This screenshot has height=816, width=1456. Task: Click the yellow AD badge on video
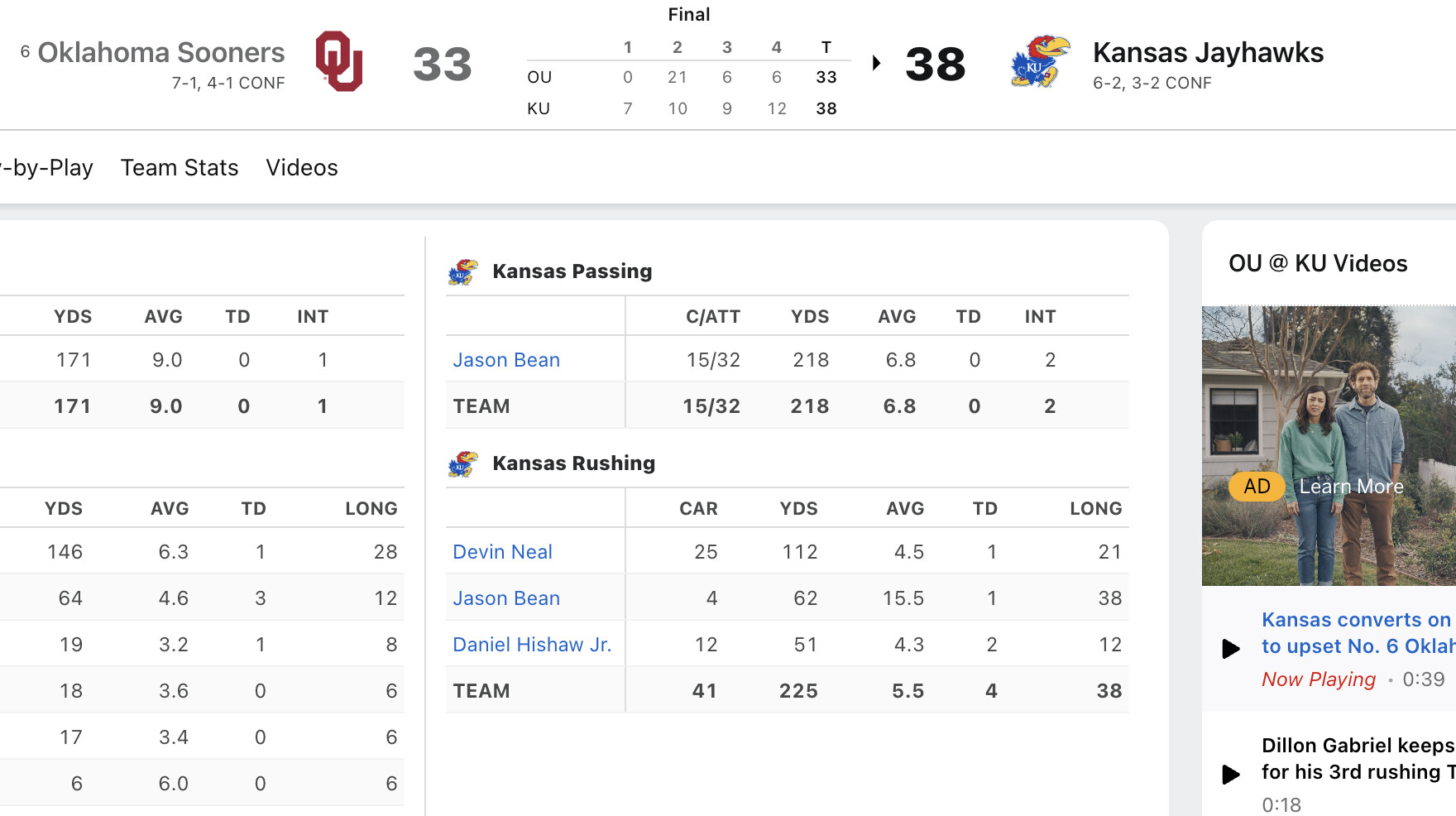1256,487
